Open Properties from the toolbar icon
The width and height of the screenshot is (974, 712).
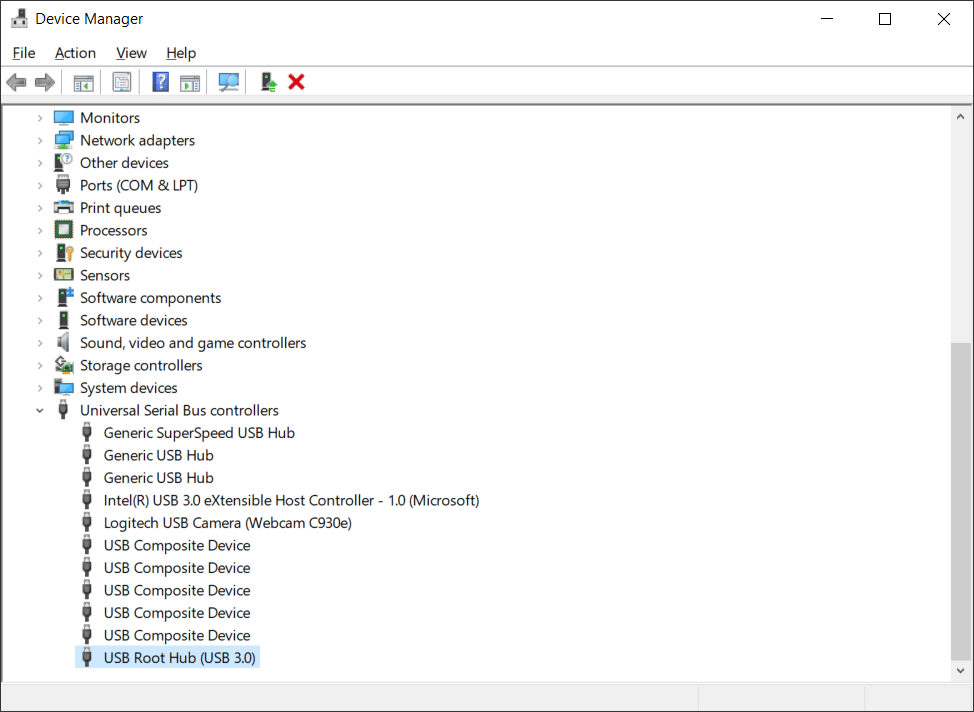click(x=122, y=82)
